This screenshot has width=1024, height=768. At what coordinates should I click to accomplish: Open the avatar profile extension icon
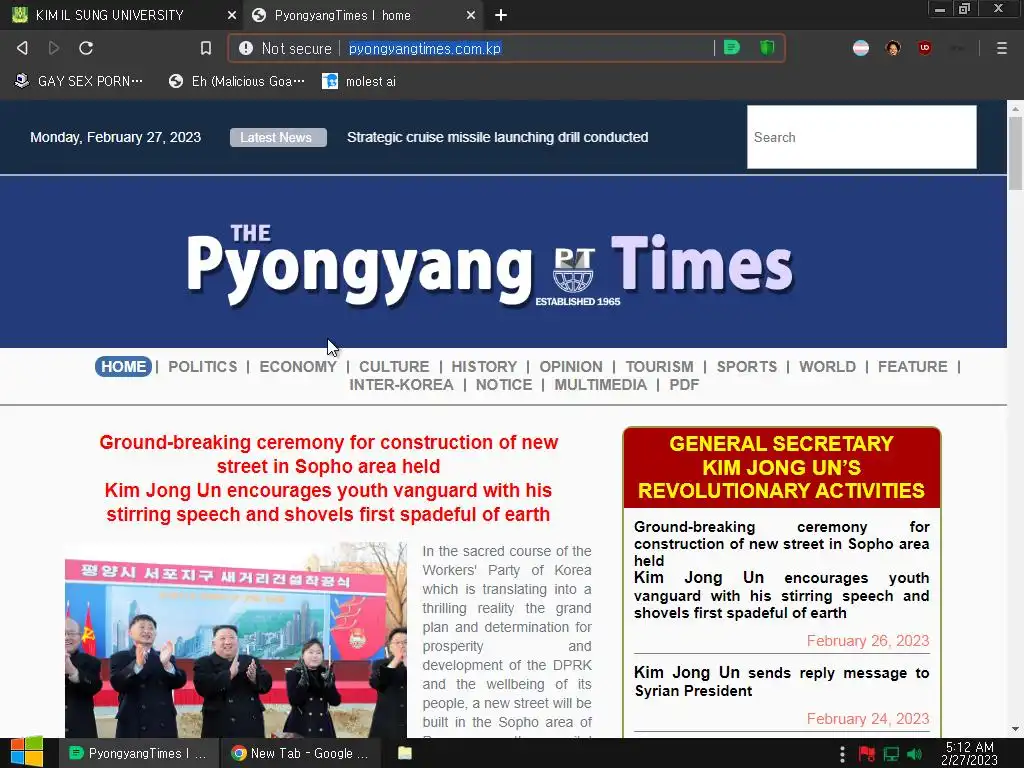[893, 48]
